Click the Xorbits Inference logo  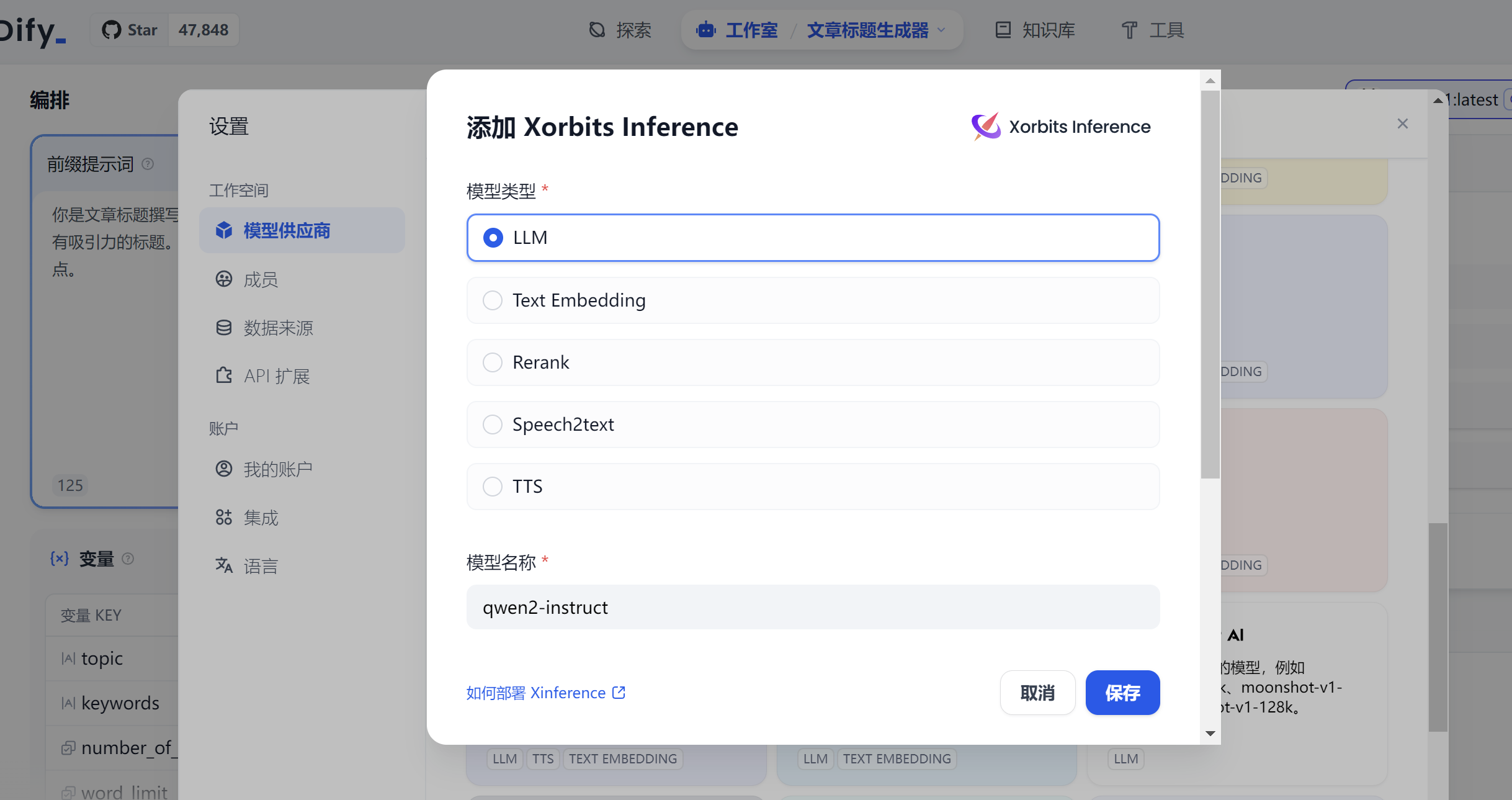pyautogui.click(x=1061, y=127)
